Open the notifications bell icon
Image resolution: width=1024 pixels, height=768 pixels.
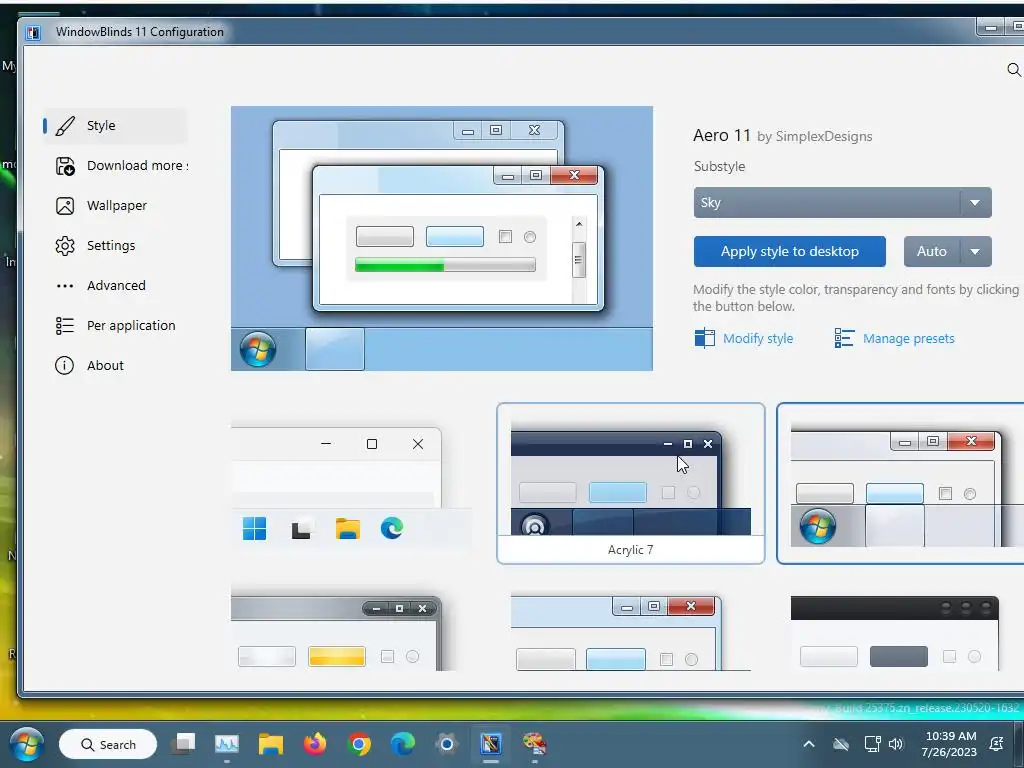[x=997, y=744]
